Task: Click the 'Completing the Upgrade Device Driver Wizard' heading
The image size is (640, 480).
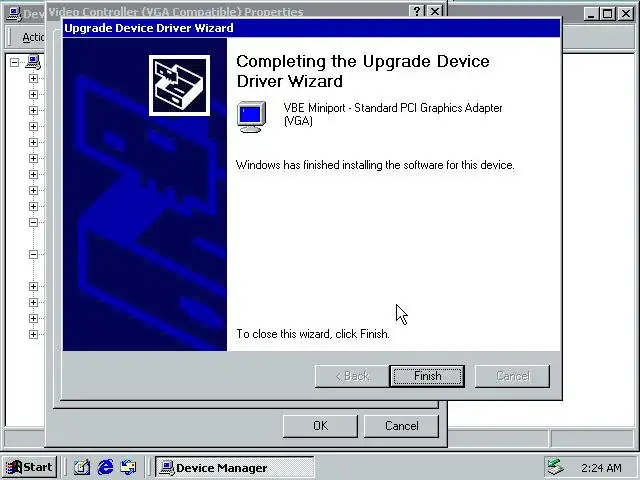Action: click(x=363, y=71)
